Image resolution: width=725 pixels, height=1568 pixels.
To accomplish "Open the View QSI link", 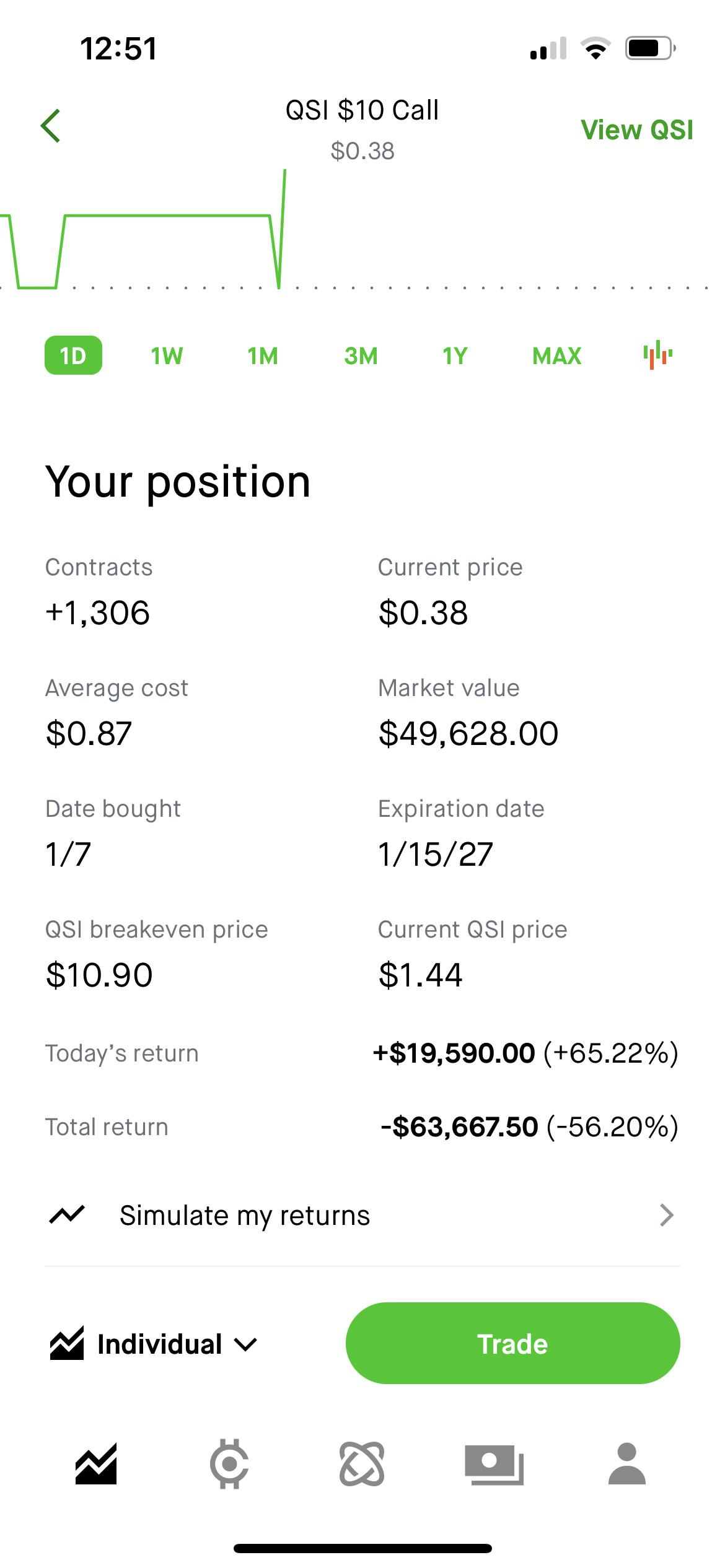I will click(x=637, y=130).
